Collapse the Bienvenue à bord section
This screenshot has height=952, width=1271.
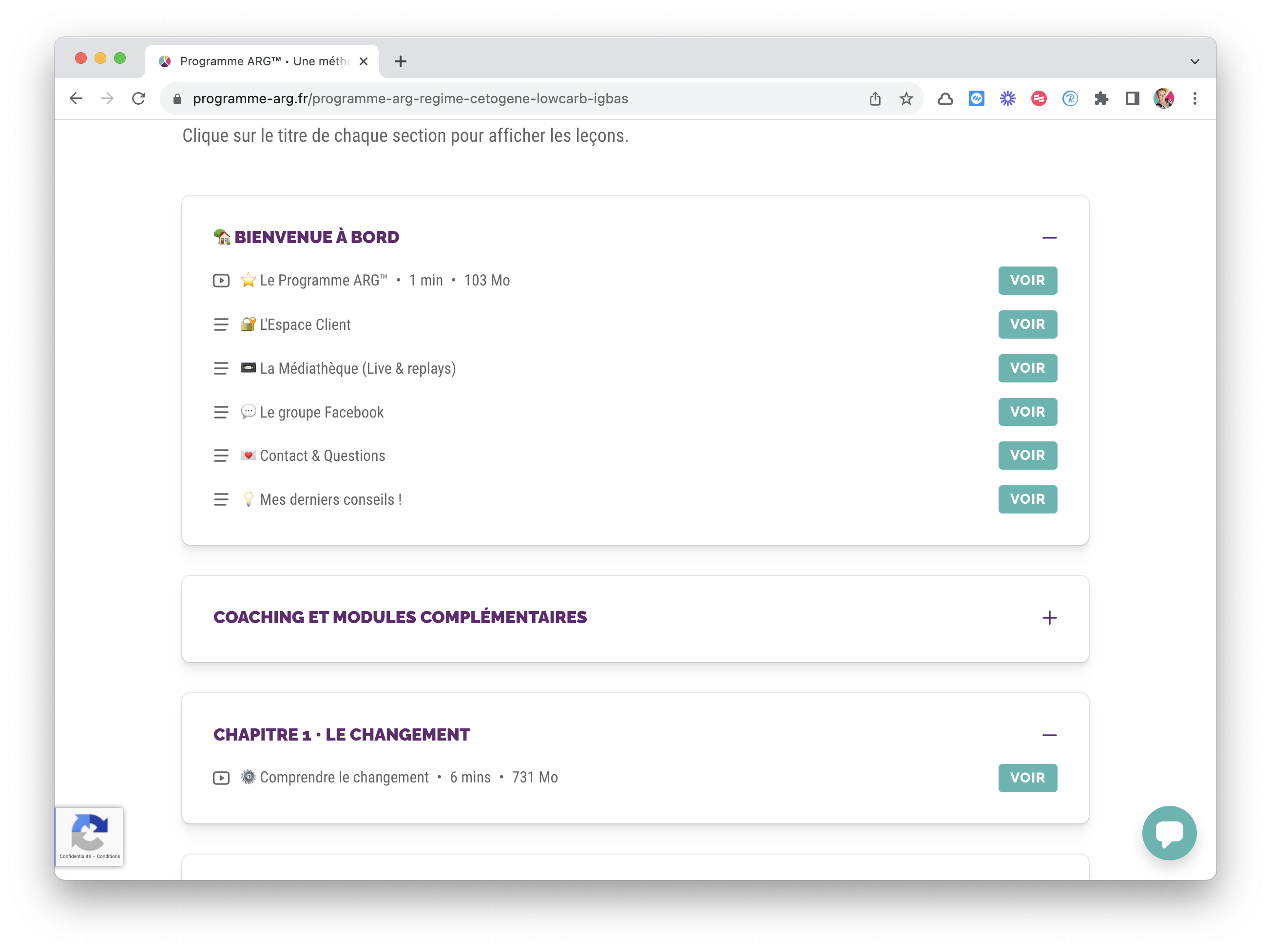tap(1049, 237)
